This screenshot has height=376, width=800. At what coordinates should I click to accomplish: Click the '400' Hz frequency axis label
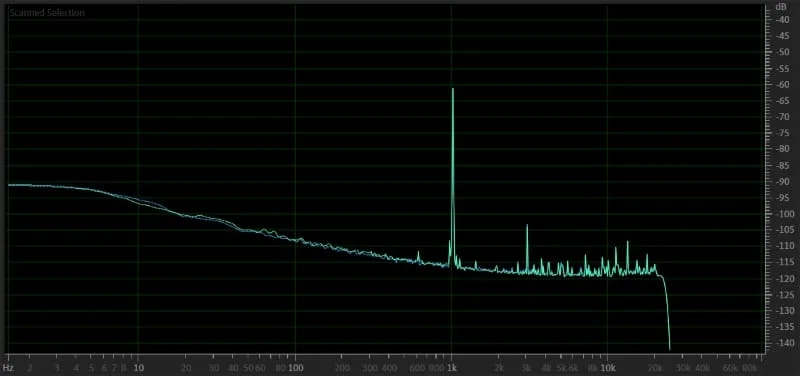(389, 367)
